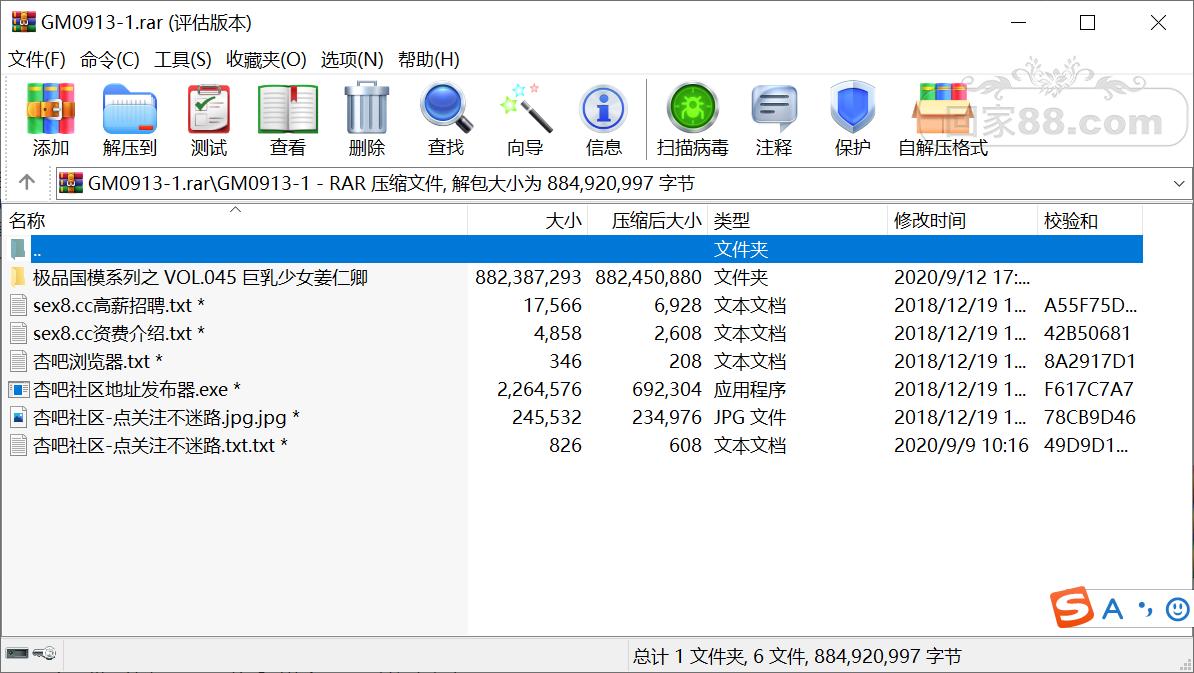The width and height of the screenshot is (1194, 673).
Task: Click the drive icon in the status bar
Action: pyautogui.click(x=17, y=653)
